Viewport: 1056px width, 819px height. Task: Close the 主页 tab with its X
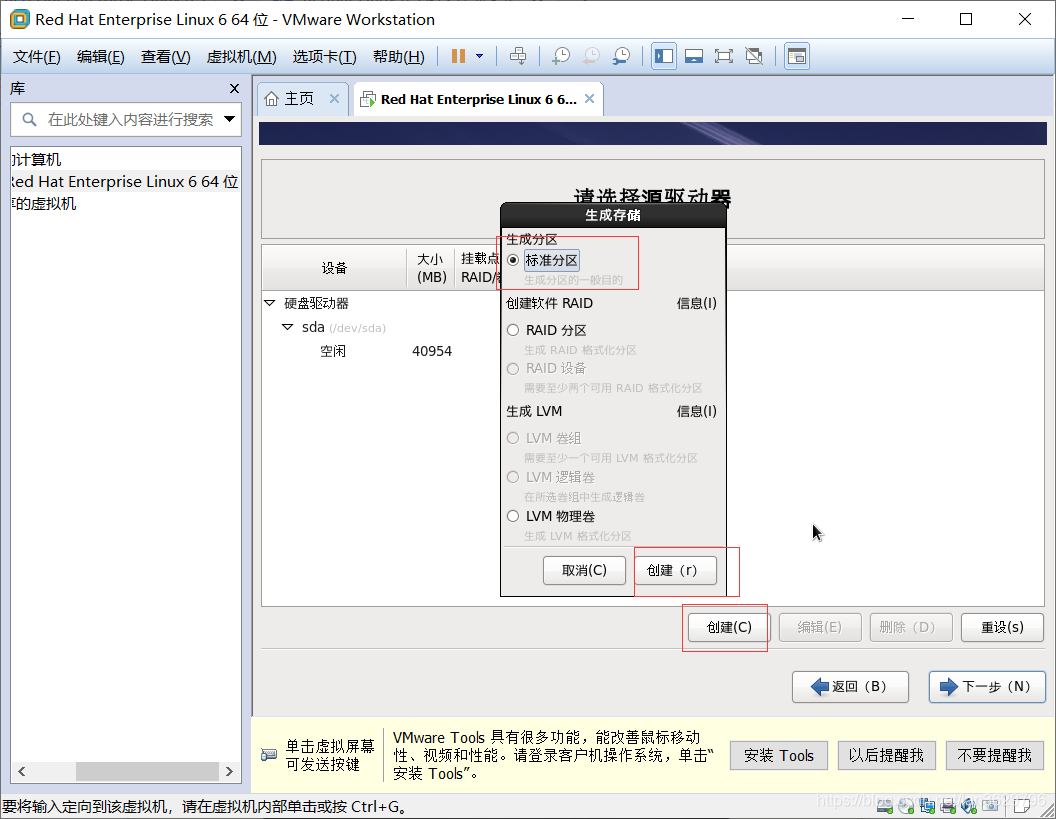coord(334,98)
